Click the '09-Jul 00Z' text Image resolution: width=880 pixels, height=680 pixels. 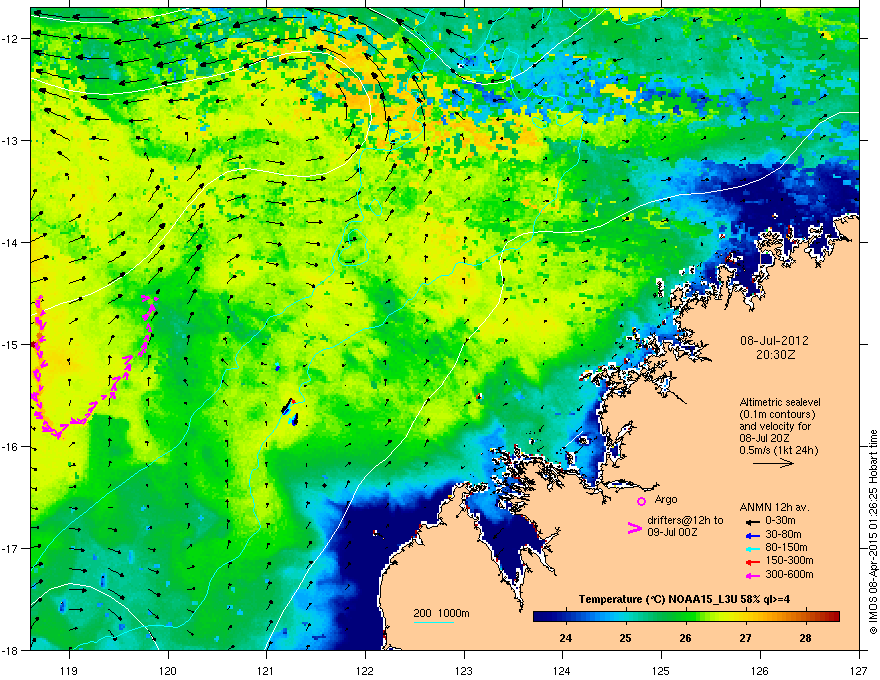pyautogui.click(x=672, y=532)
